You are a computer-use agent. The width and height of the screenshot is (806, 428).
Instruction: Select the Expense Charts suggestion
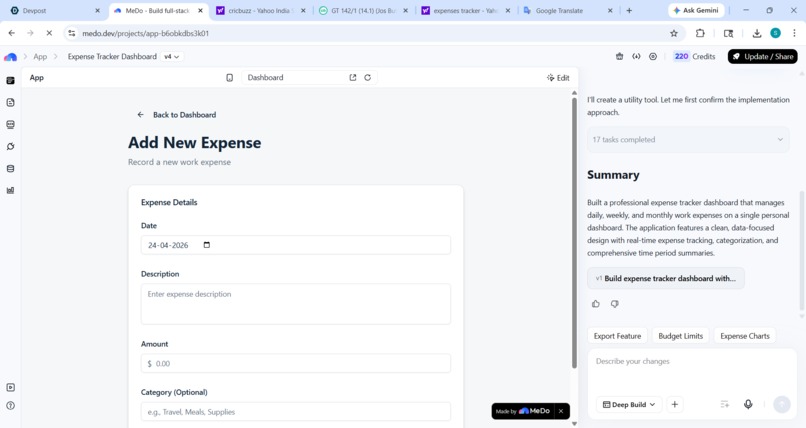pos(745,336)
